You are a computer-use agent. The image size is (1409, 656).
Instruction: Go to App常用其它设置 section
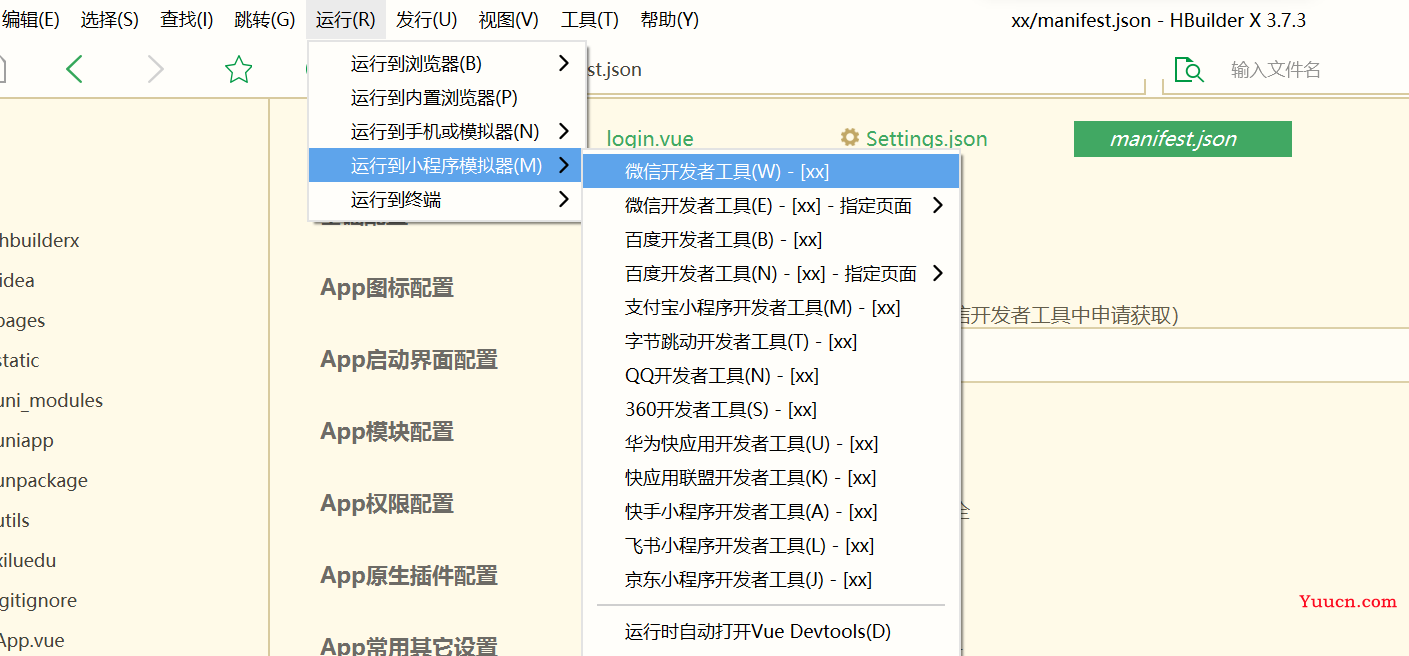(409, 646)
